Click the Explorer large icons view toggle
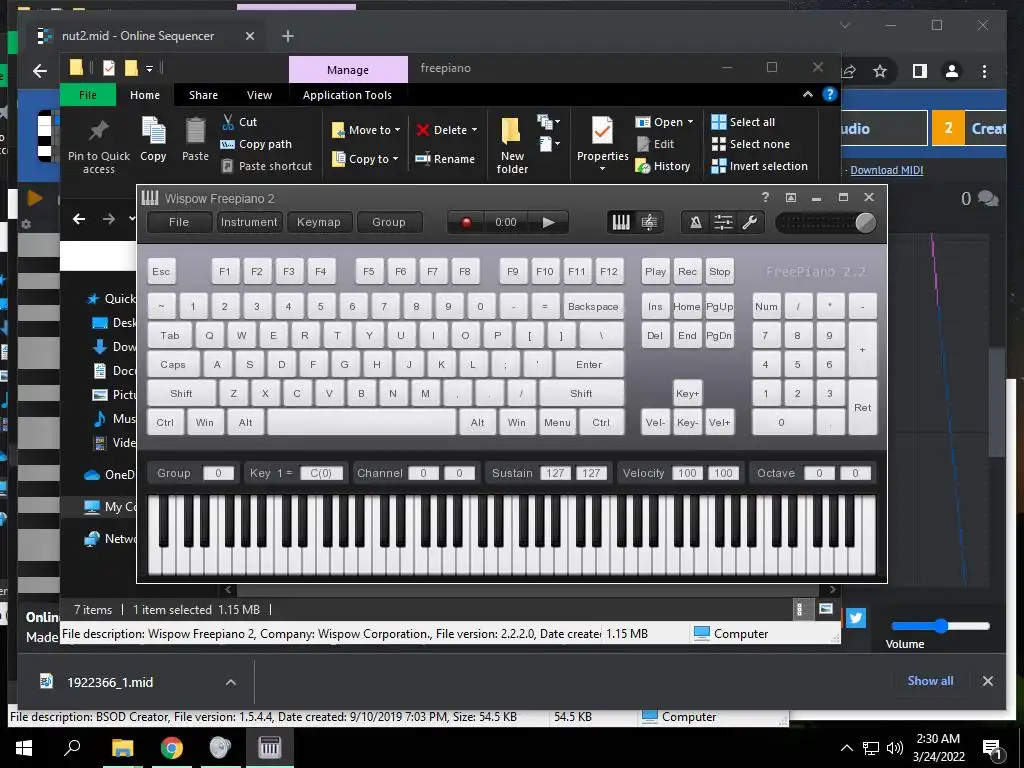The width and height of the screenshot is (1024, 768). (825, 609)
